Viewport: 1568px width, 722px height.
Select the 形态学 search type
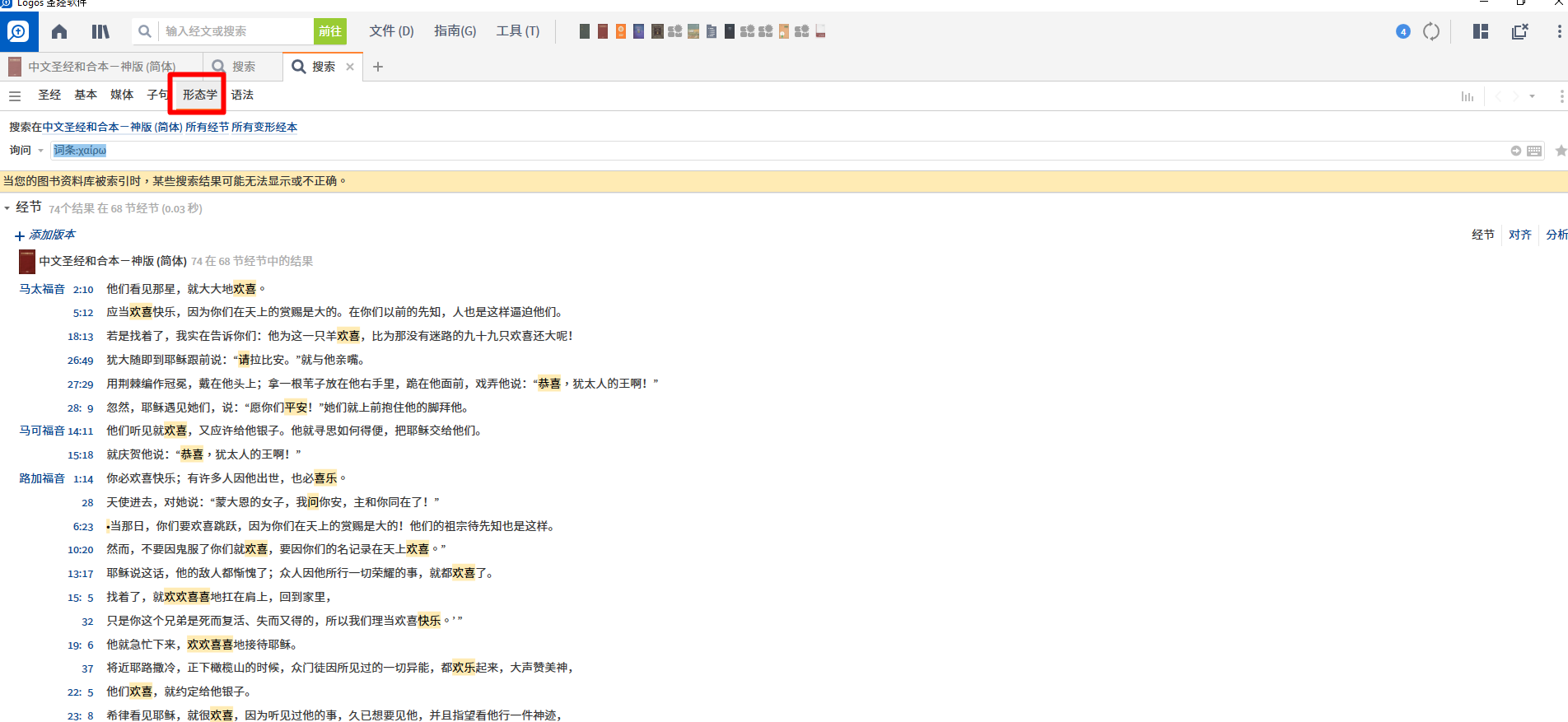click(200, 95)
